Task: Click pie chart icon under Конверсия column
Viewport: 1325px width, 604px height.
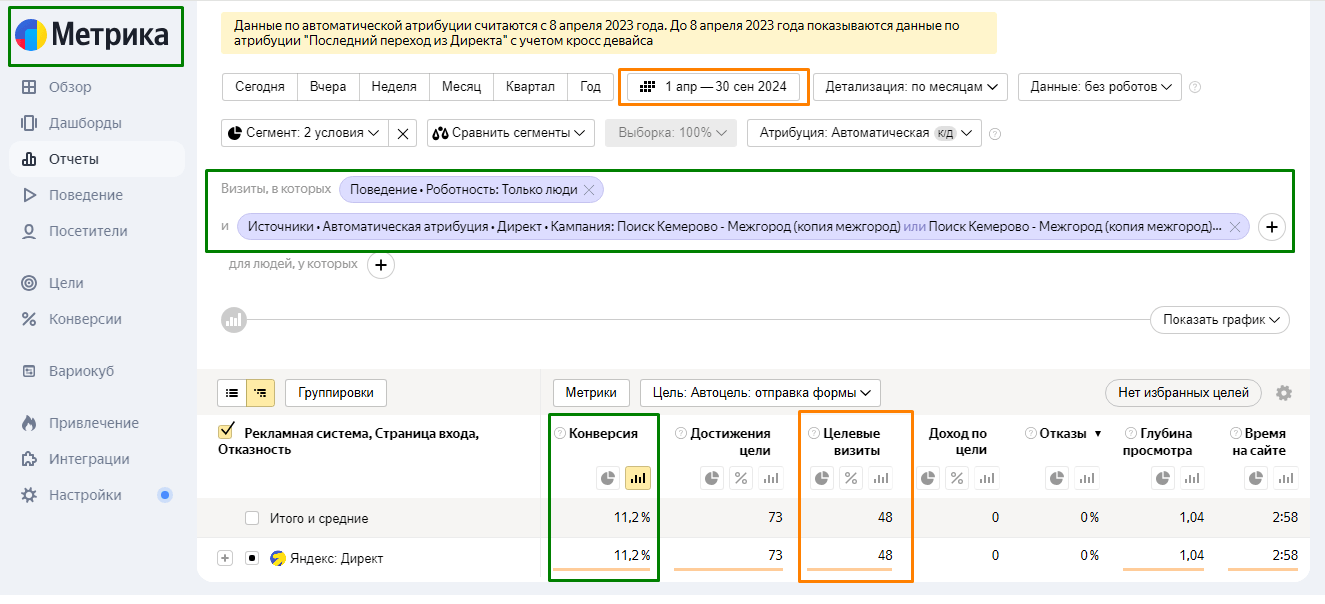Action: pos(607,478)
